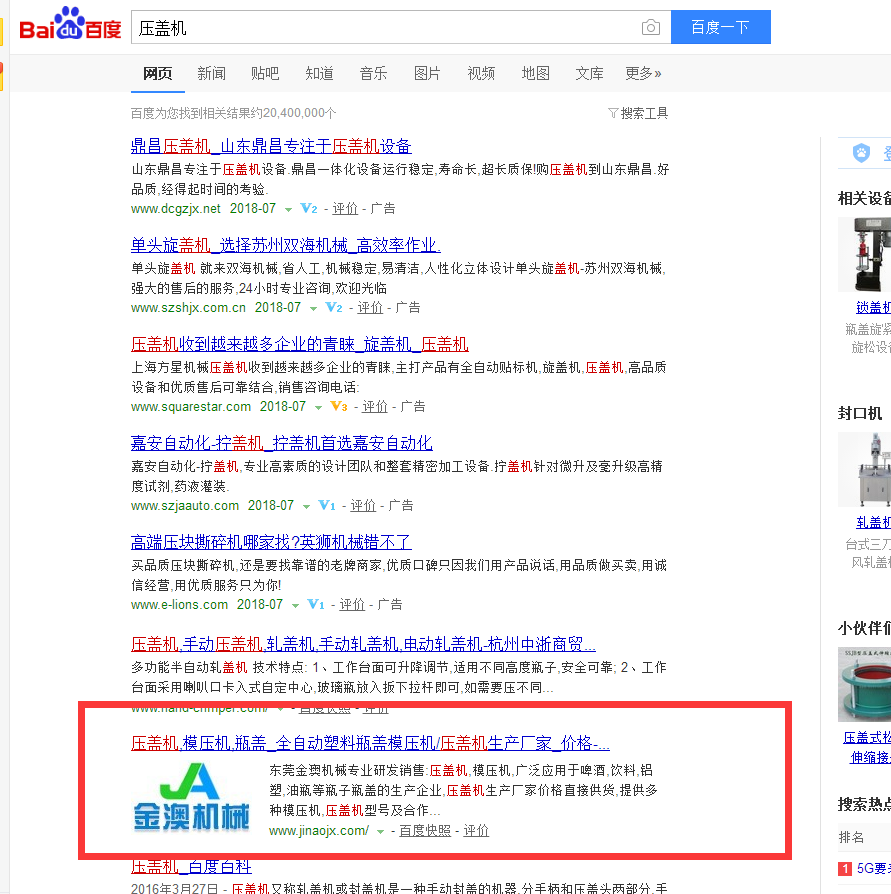The width and height of the screenshot is (891, 894).
Task: Open the date dropdown beside www.dcgzjx.net
Action: tap(287, 208)
